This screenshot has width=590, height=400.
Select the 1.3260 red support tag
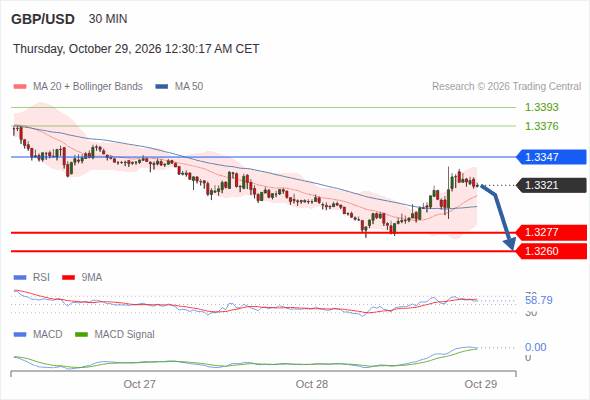[552, 251]
